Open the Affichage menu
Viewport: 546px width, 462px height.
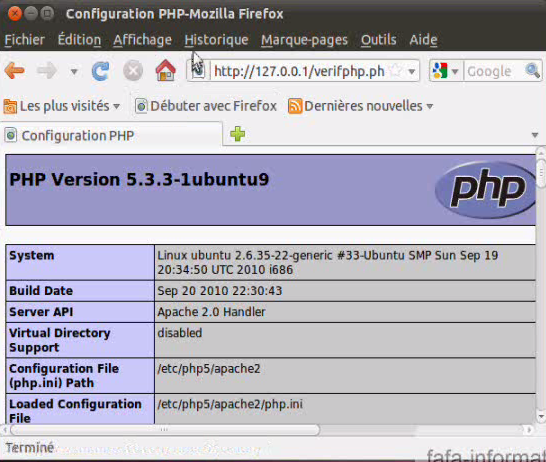pyautogui.click(x=142, y=40)
